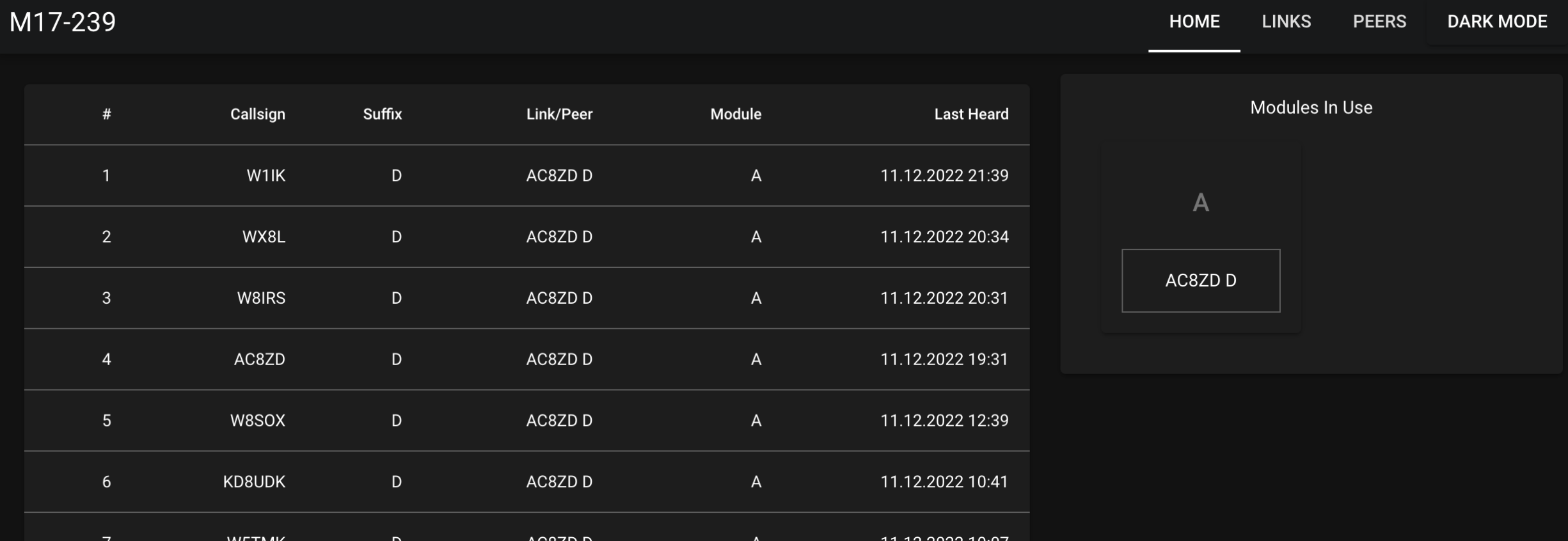Click the Last Heard column header

970,114
